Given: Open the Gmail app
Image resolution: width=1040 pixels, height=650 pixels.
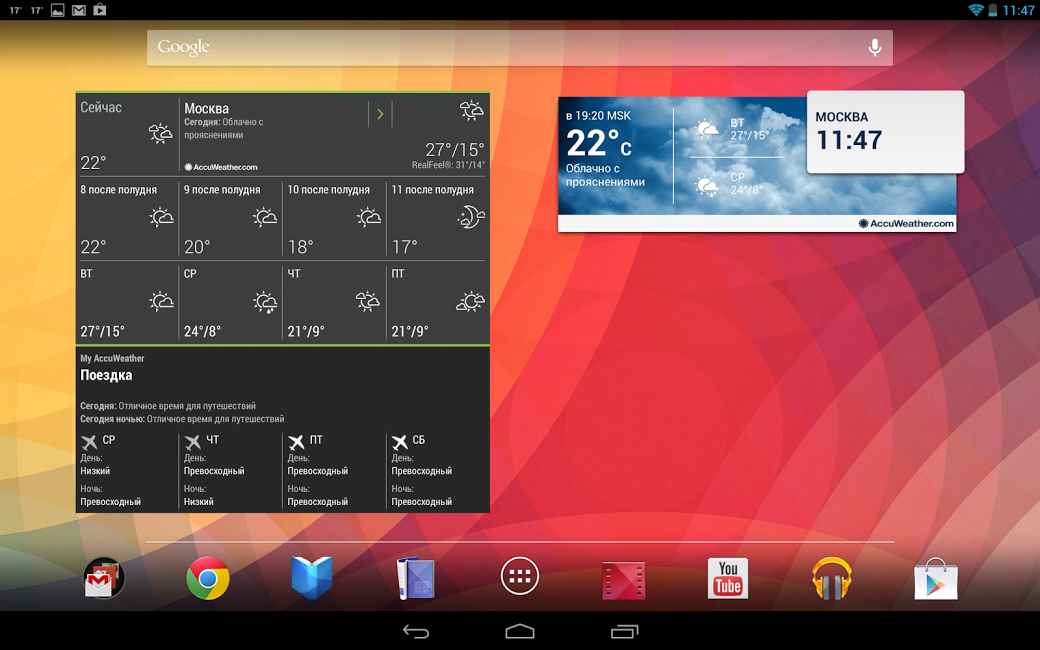Looking at the screenshot, I should coord(104,578).
